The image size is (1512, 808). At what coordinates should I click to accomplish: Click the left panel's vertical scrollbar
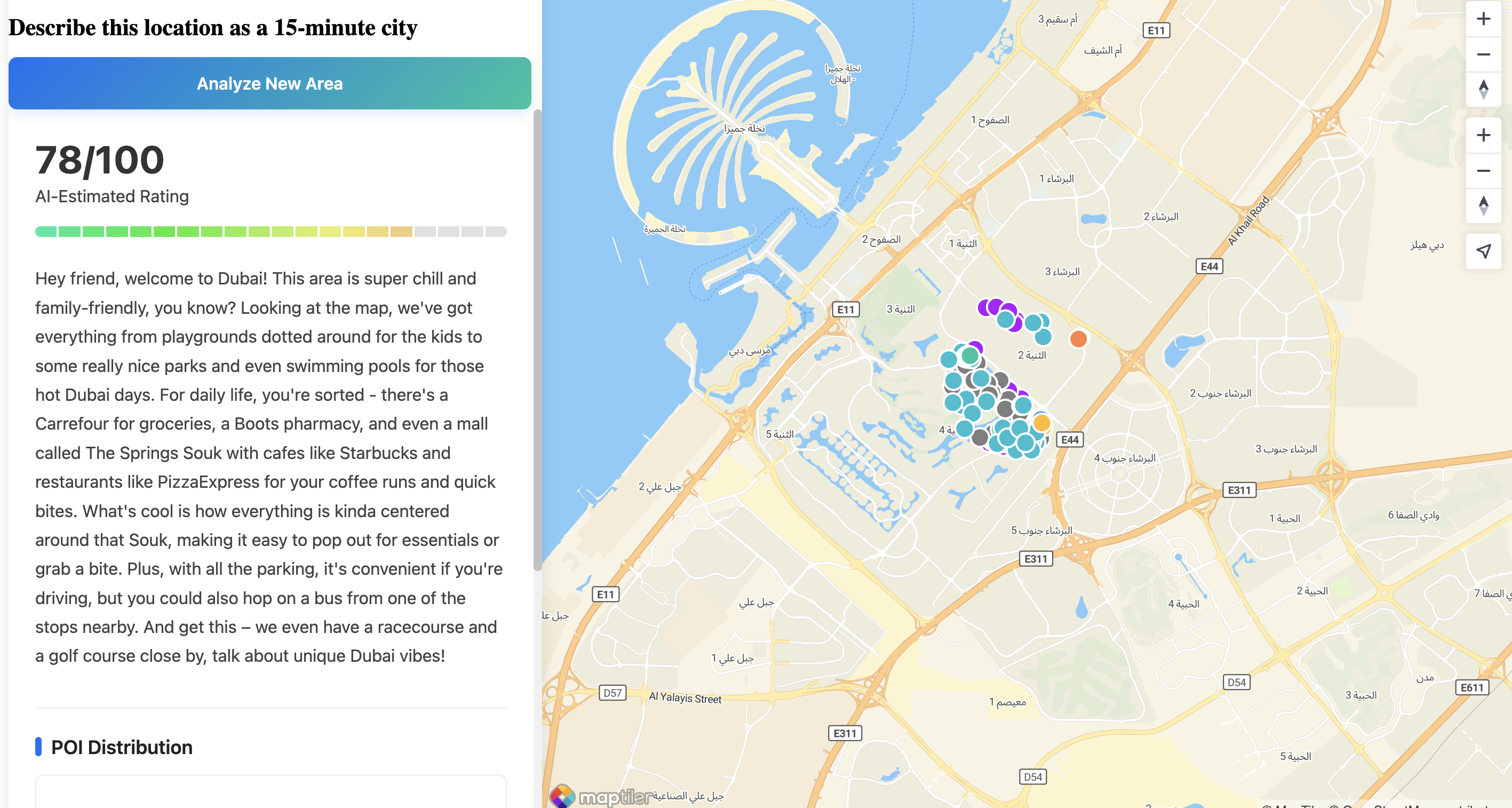point(537,340)
